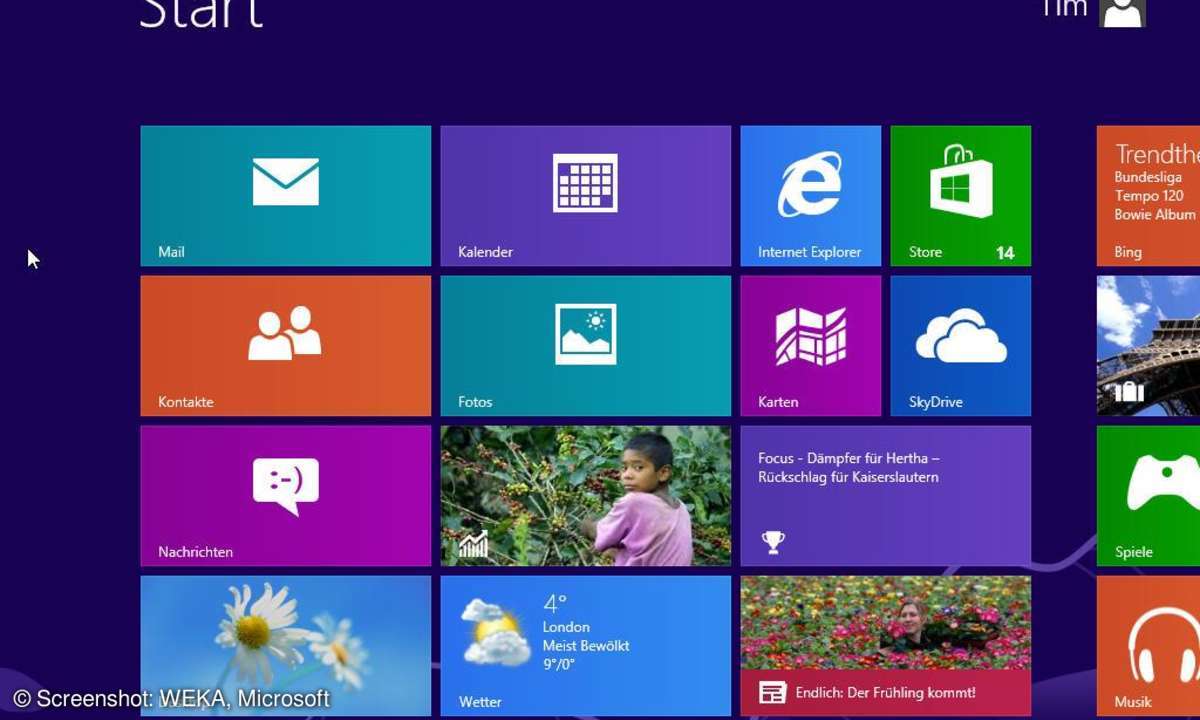This screenshot has height=720, width=1200.
Task: Open the Mail envelope icon
Action: tap(286, 183)
